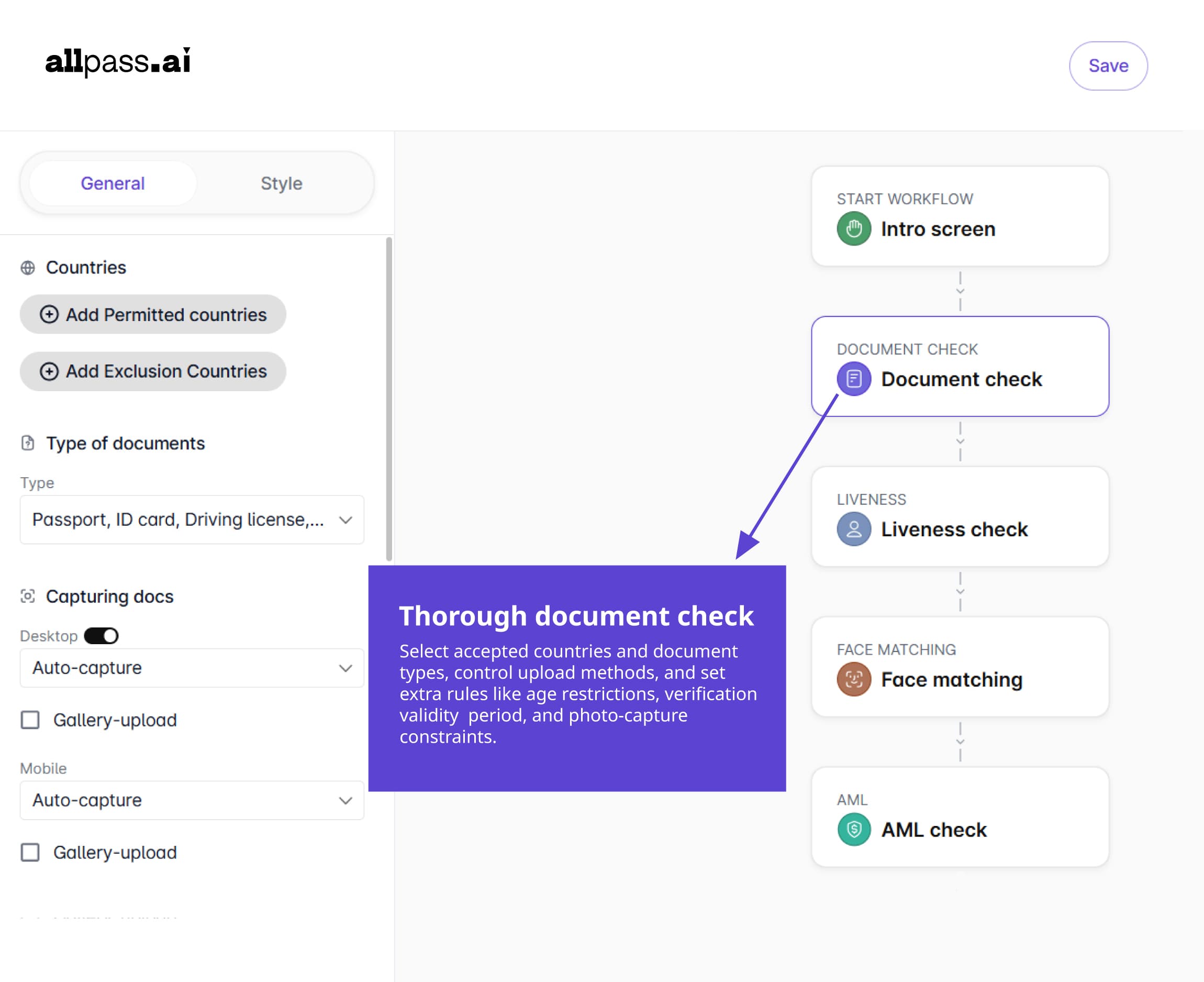Click the Capturing docs camera icon
This screenshot has width=1204, height=982.
tap(28, 596)
